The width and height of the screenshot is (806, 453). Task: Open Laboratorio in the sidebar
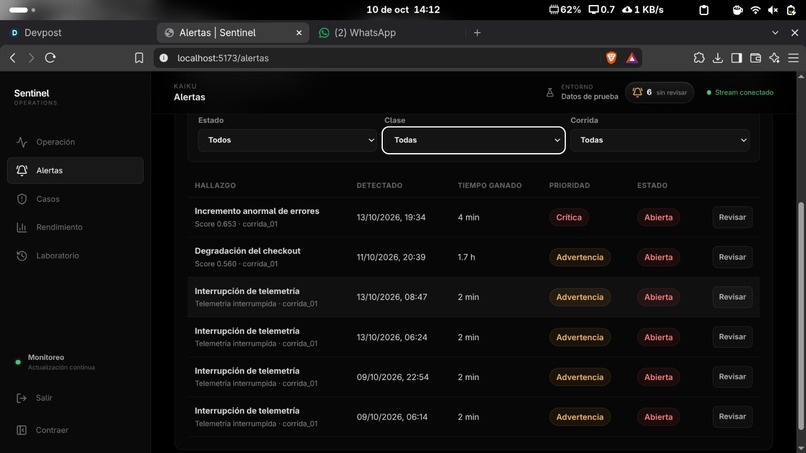click(x=75, y=256)
